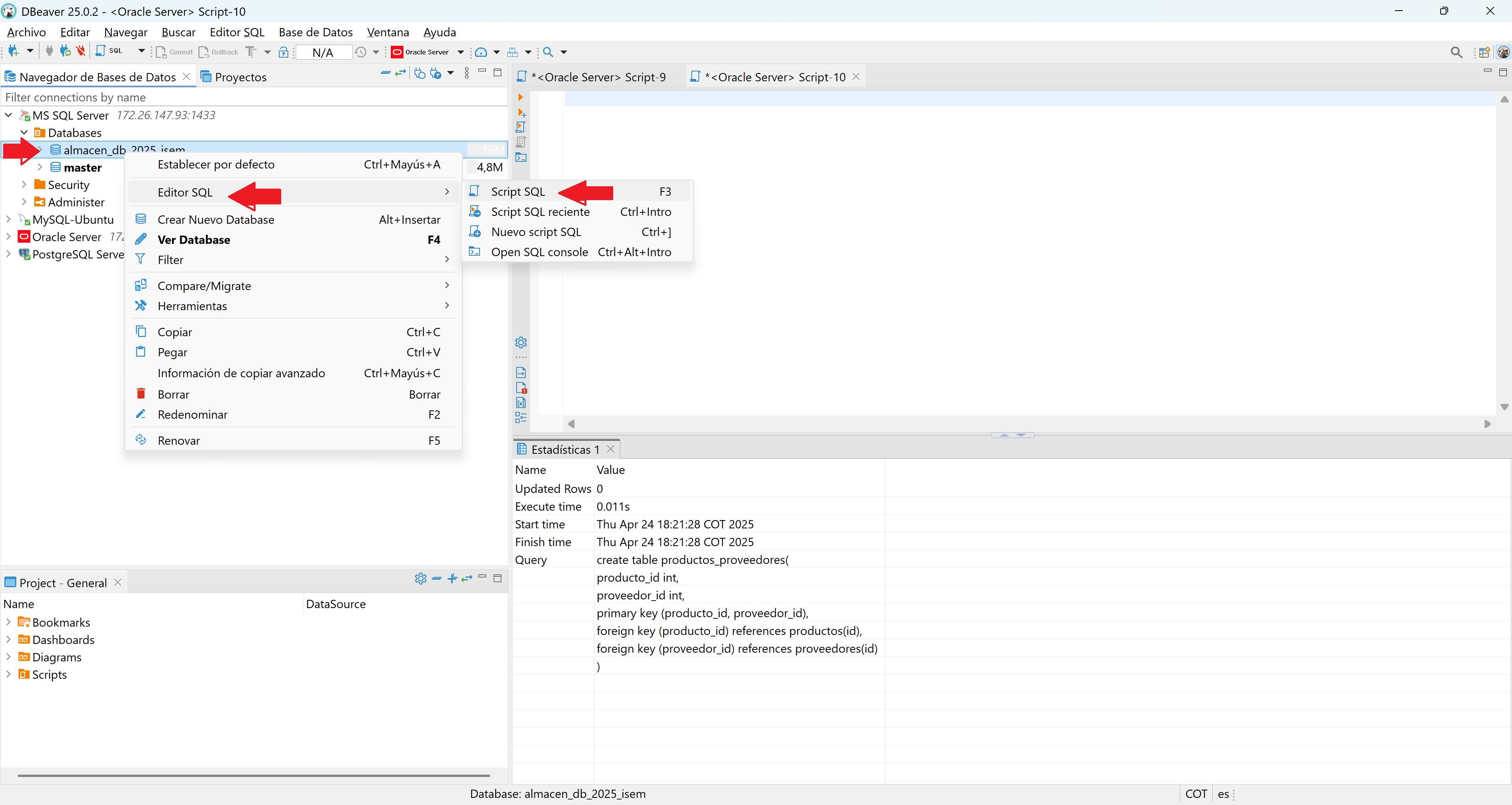Choose Nuevo script SQL
Screen dimensions: 1512x805
point(578,232)
